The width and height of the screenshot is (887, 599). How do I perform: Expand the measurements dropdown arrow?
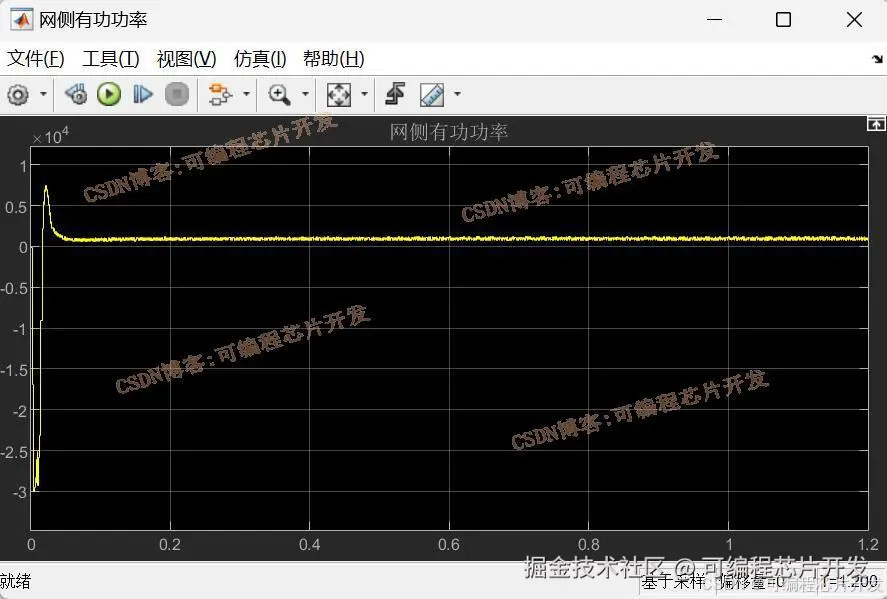[457, 94]
